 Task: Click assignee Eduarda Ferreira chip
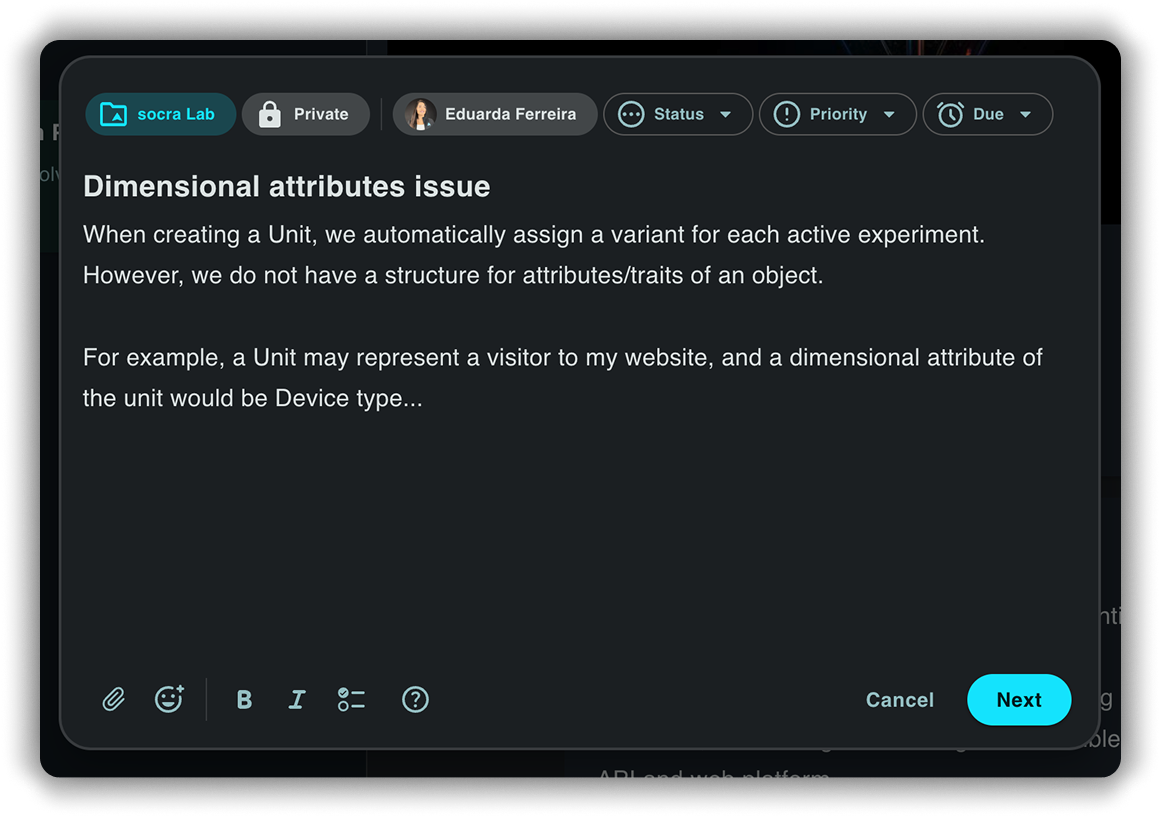495,114
